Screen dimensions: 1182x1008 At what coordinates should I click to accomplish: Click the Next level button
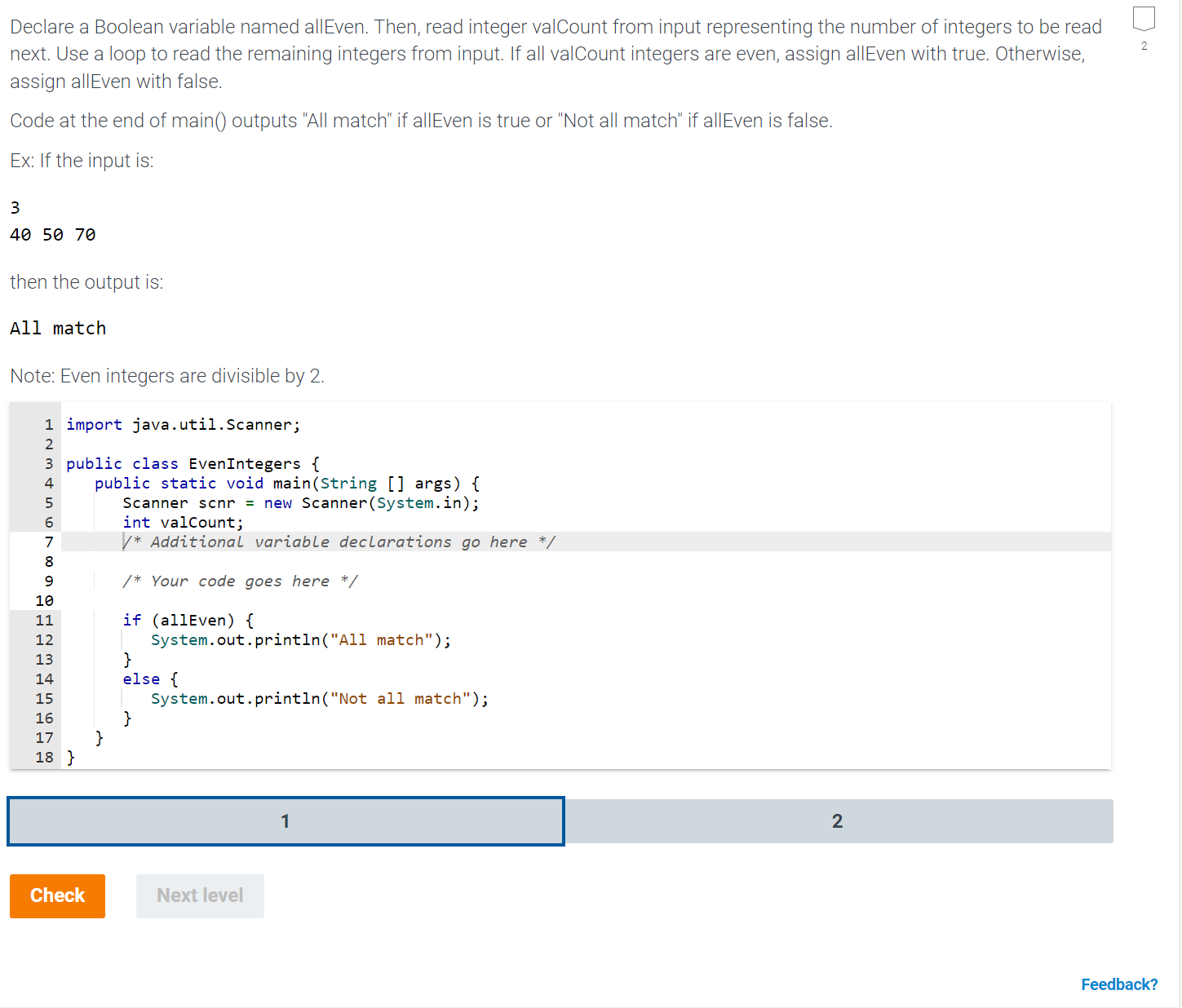pyautogui.click(x=199, y=895)
